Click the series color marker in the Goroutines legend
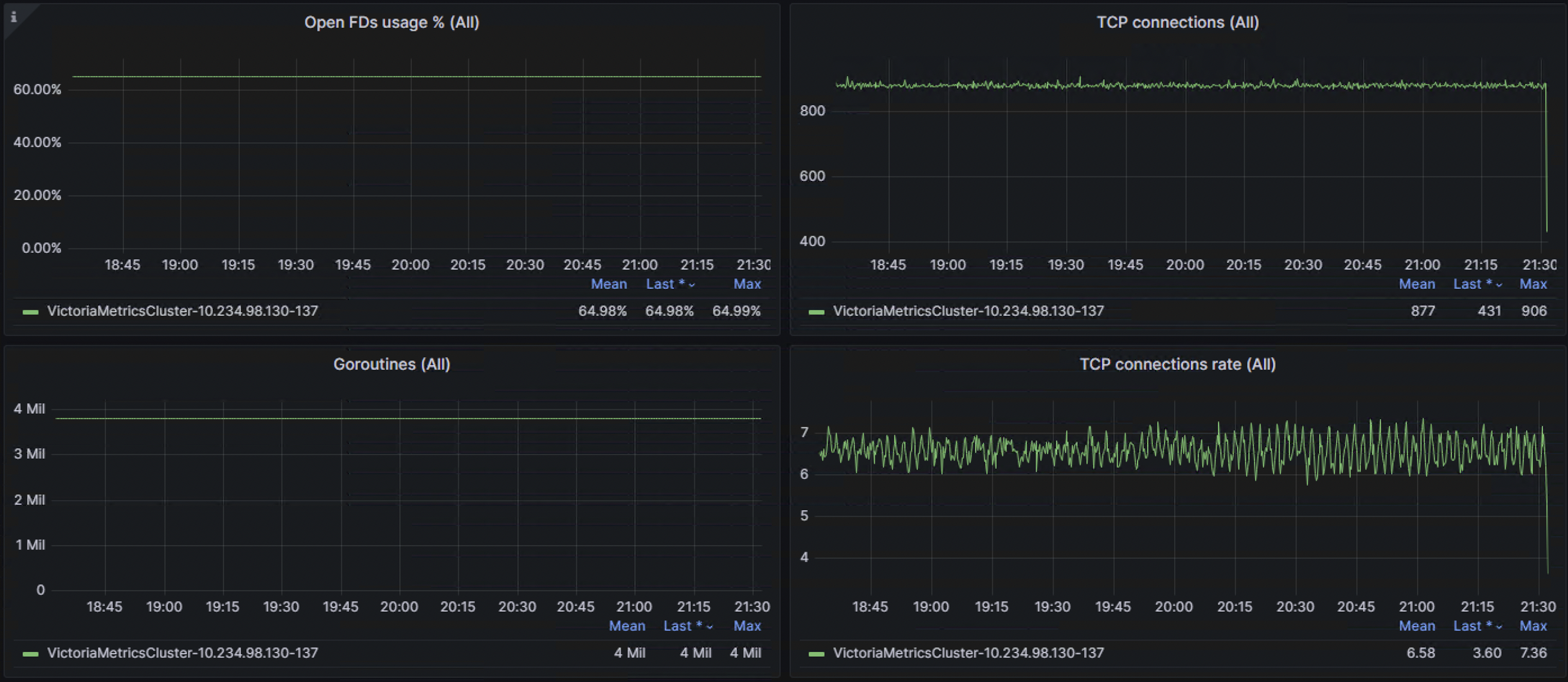 (30, 653)
